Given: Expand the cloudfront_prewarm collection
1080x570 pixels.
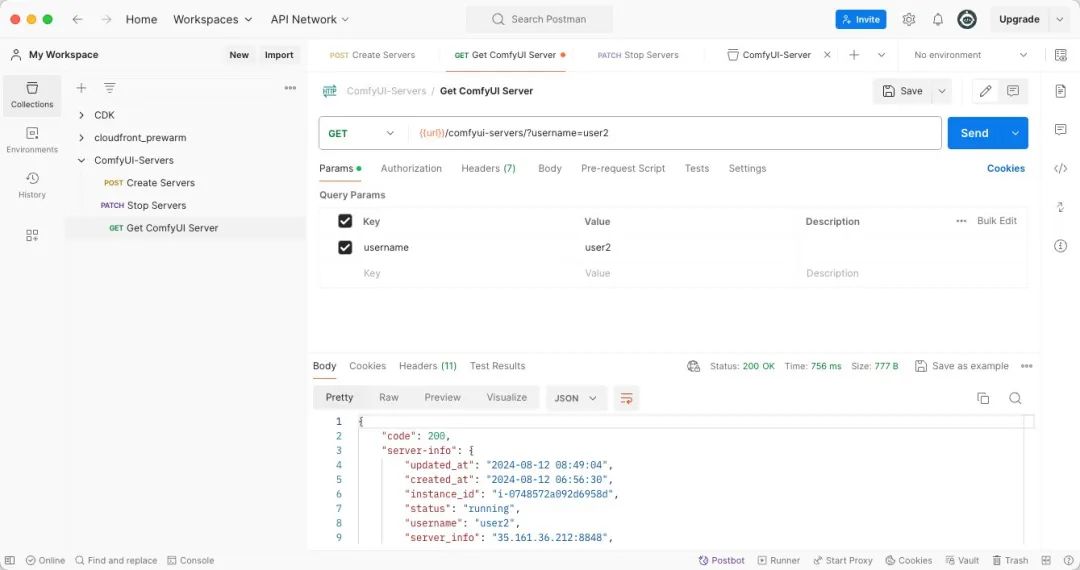Looking at the screenshot, I should (81, 138).
